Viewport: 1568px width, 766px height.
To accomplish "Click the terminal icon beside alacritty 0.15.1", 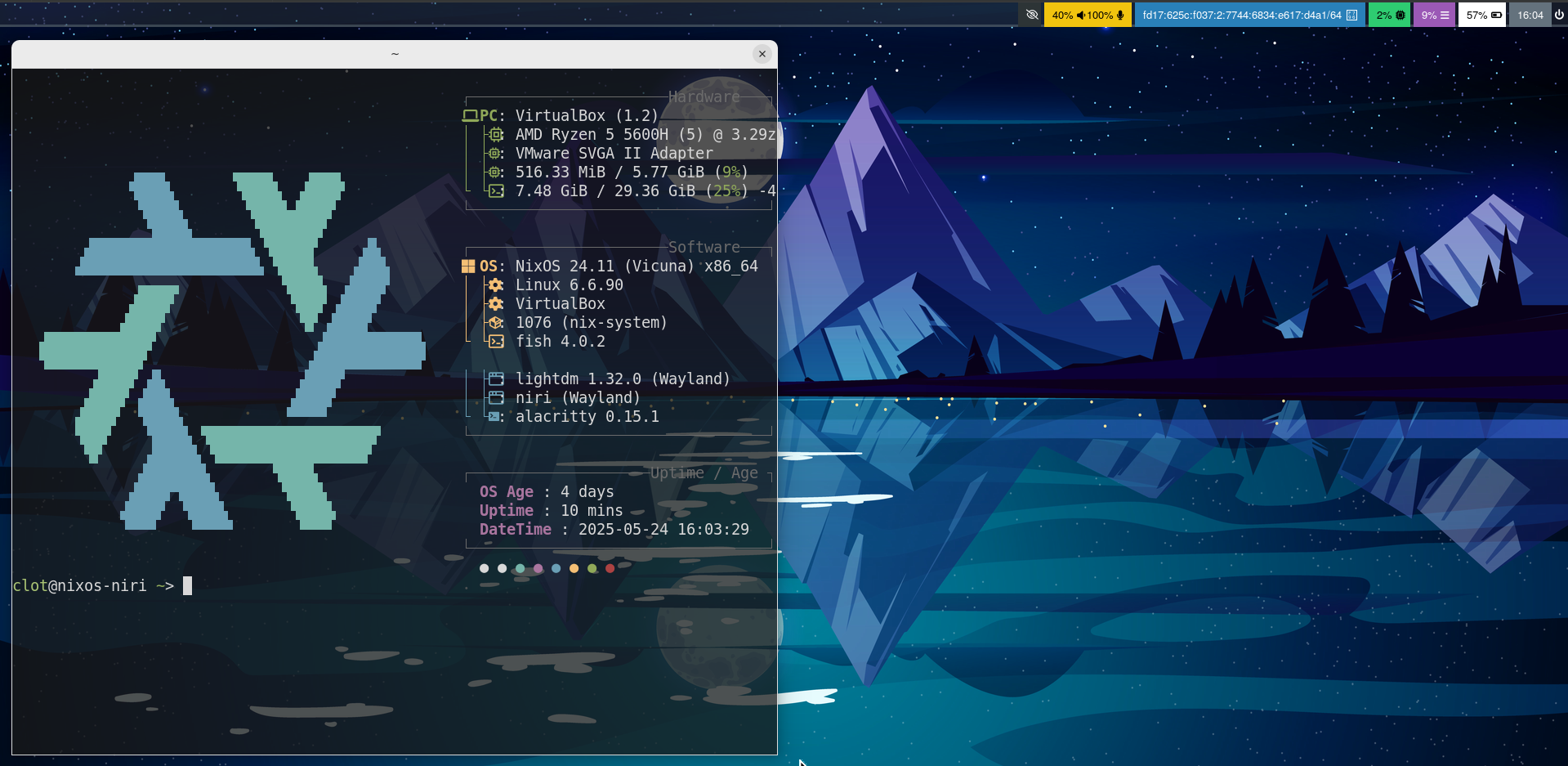I will pyautogui.click(x=494, y=417).
